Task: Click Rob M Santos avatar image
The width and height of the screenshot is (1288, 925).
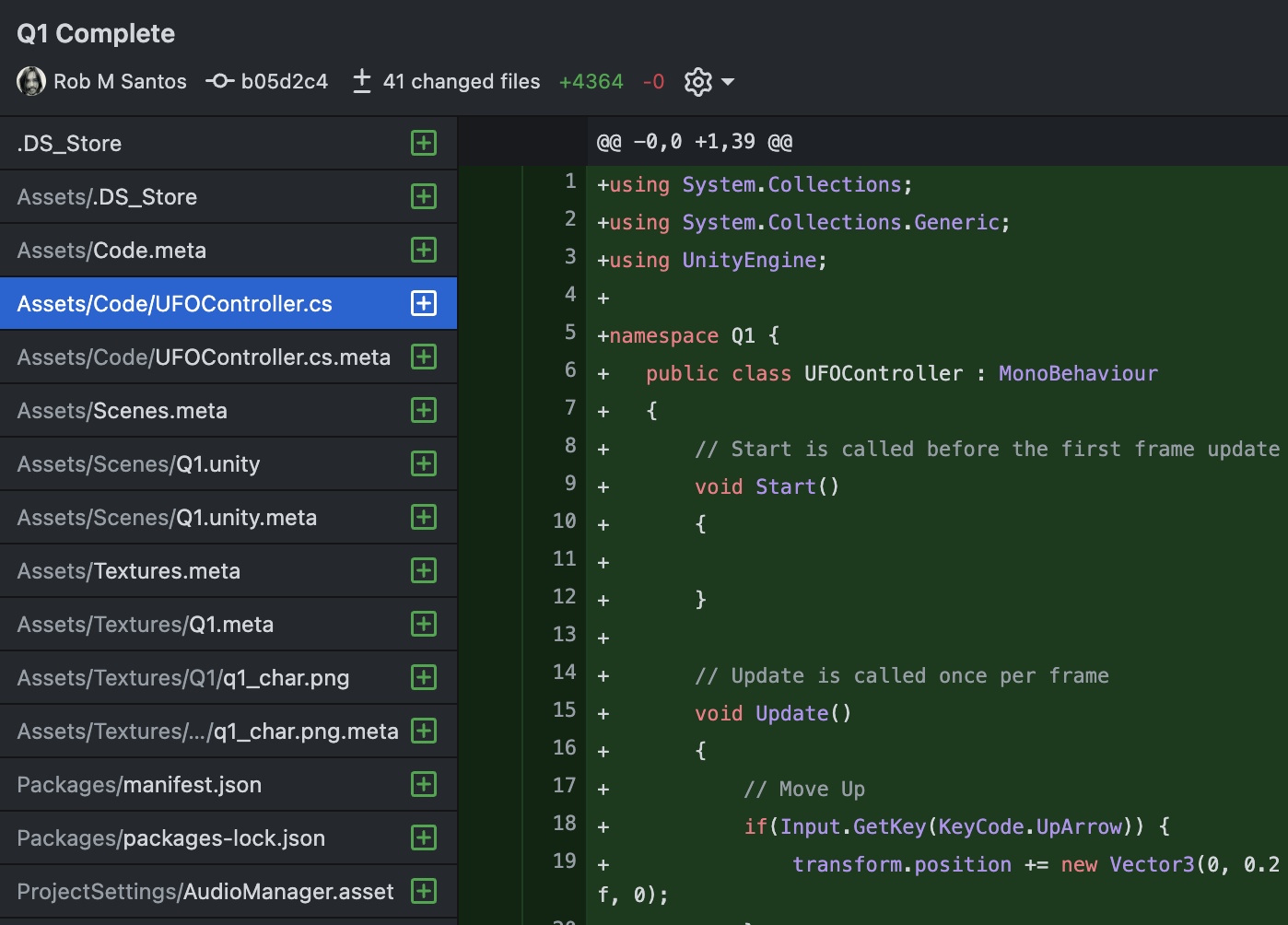Action: click(31, 81)
